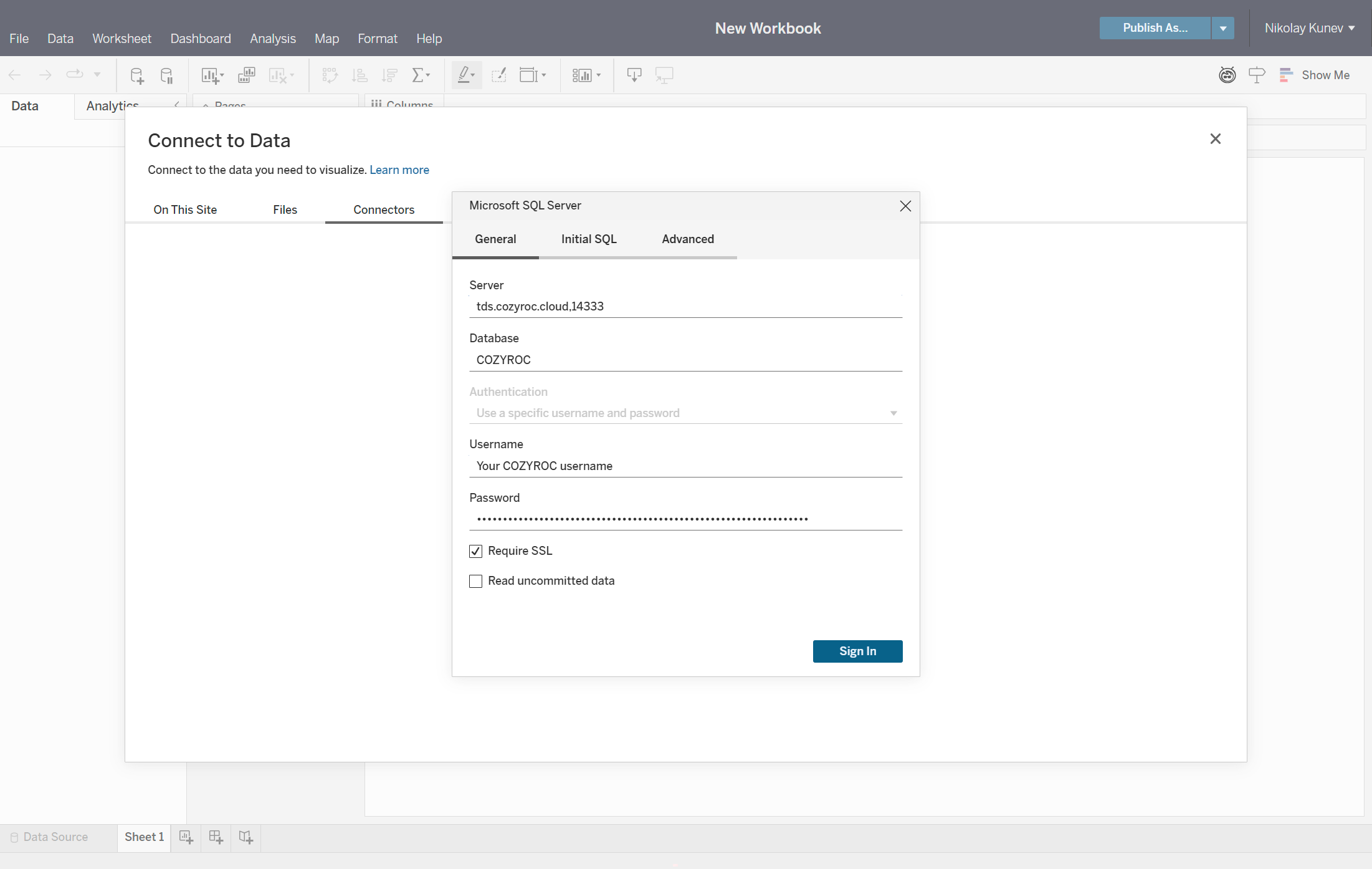This screenshot has height=869, width=1372.
Task: Click the new dashboard icon in bottom bar
Action: point(216,837)
